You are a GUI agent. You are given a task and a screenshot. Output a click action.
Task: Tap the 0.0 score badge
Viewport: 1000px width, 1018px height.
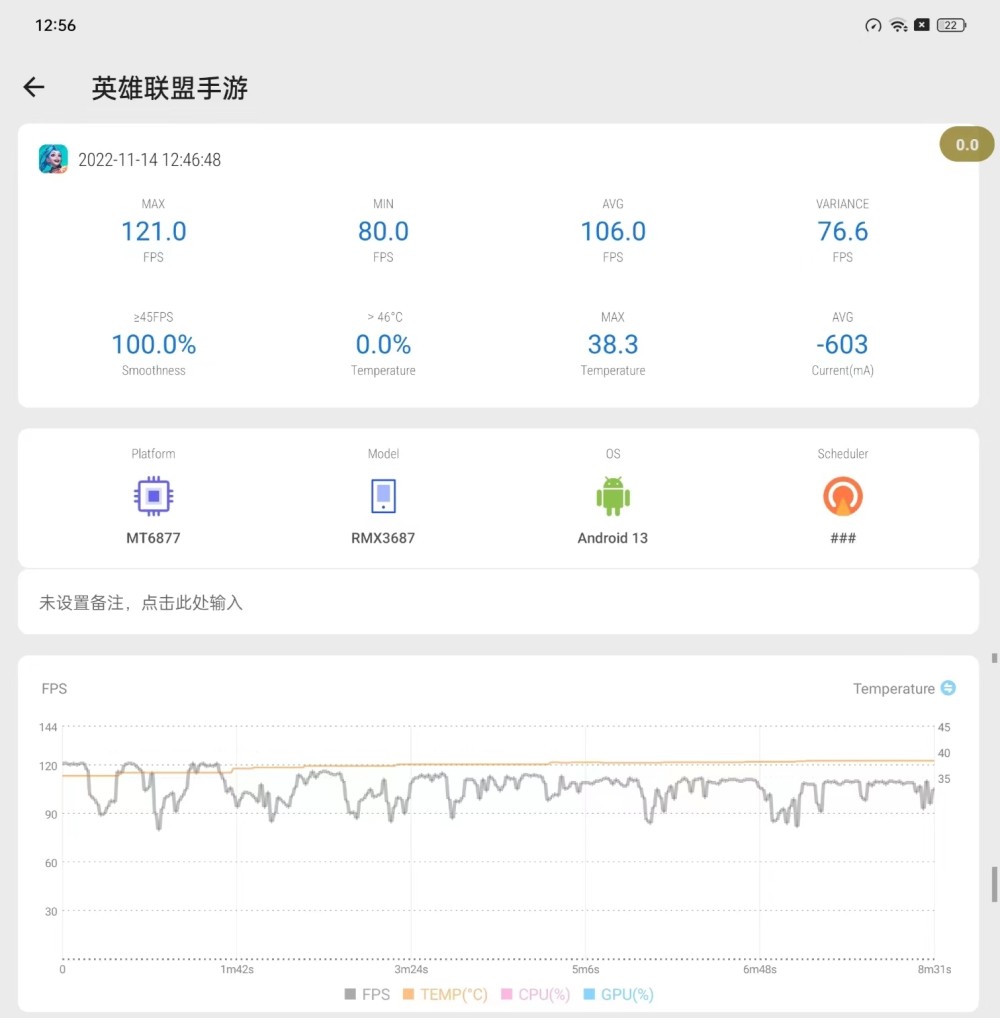(x=966, y=145)
